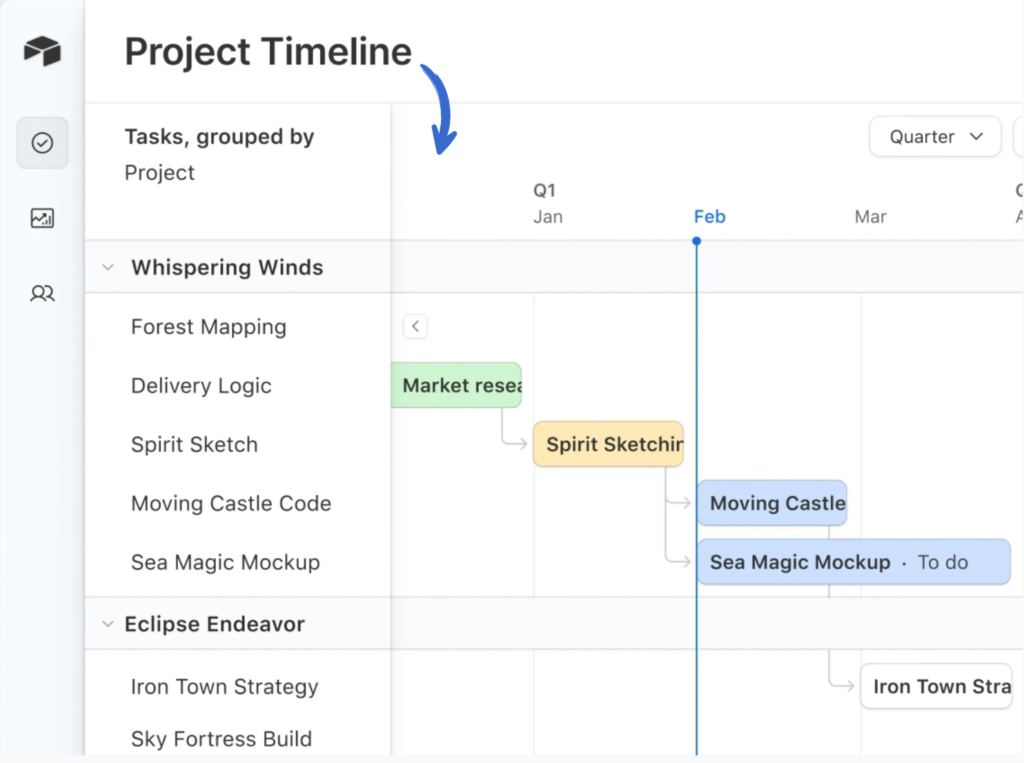Click the Tasks, grouped by heading
1024x763 pixels.
click(219, 137)
